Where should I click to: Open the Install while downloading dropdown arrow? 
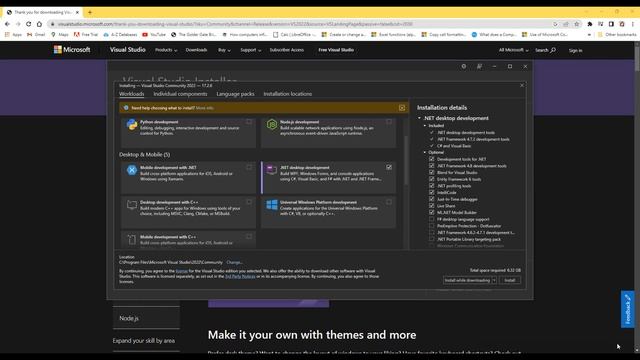(x=494, y=280)
